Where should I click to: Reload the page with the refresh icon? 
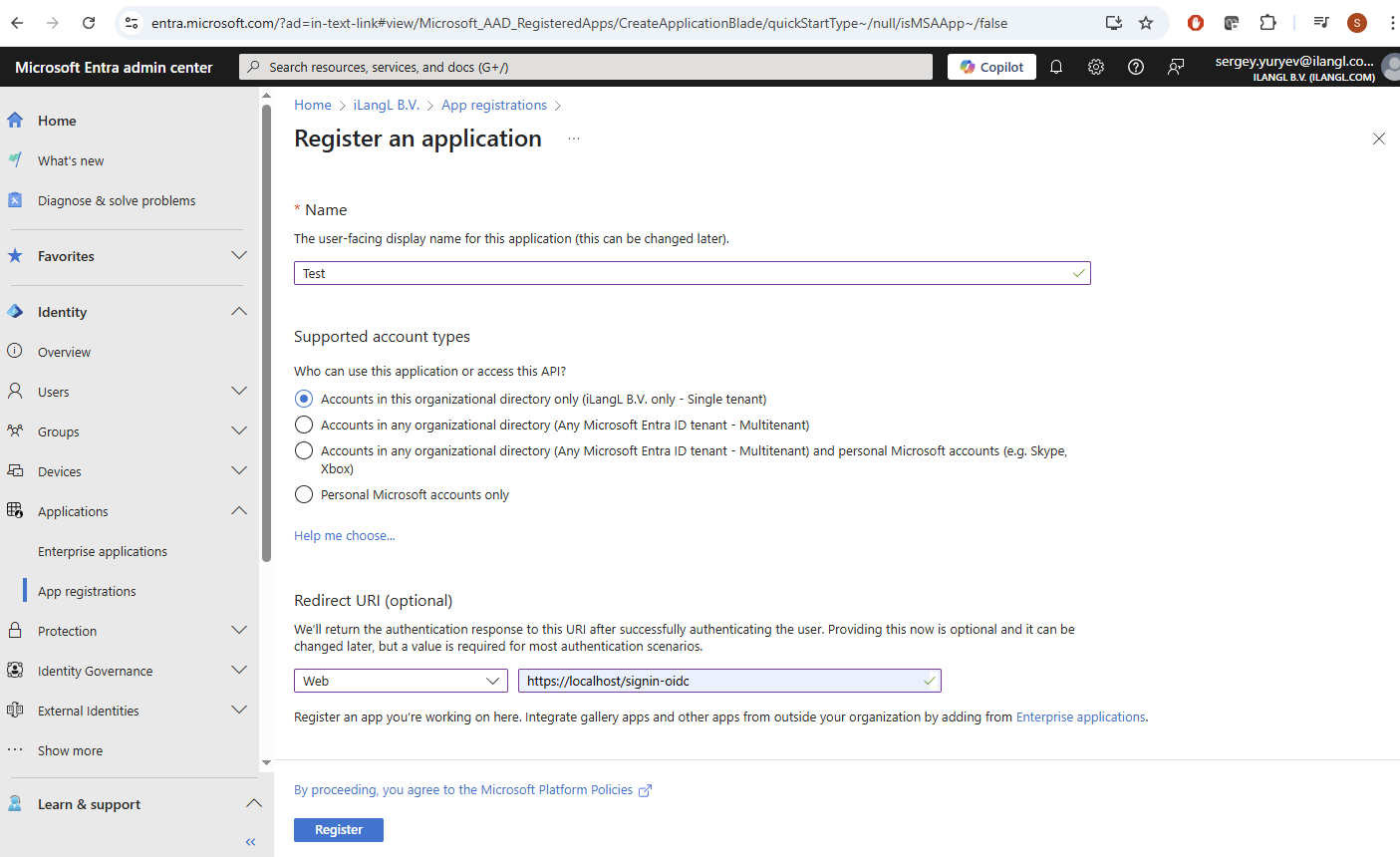pyautogui.click(x=89, y=23)
